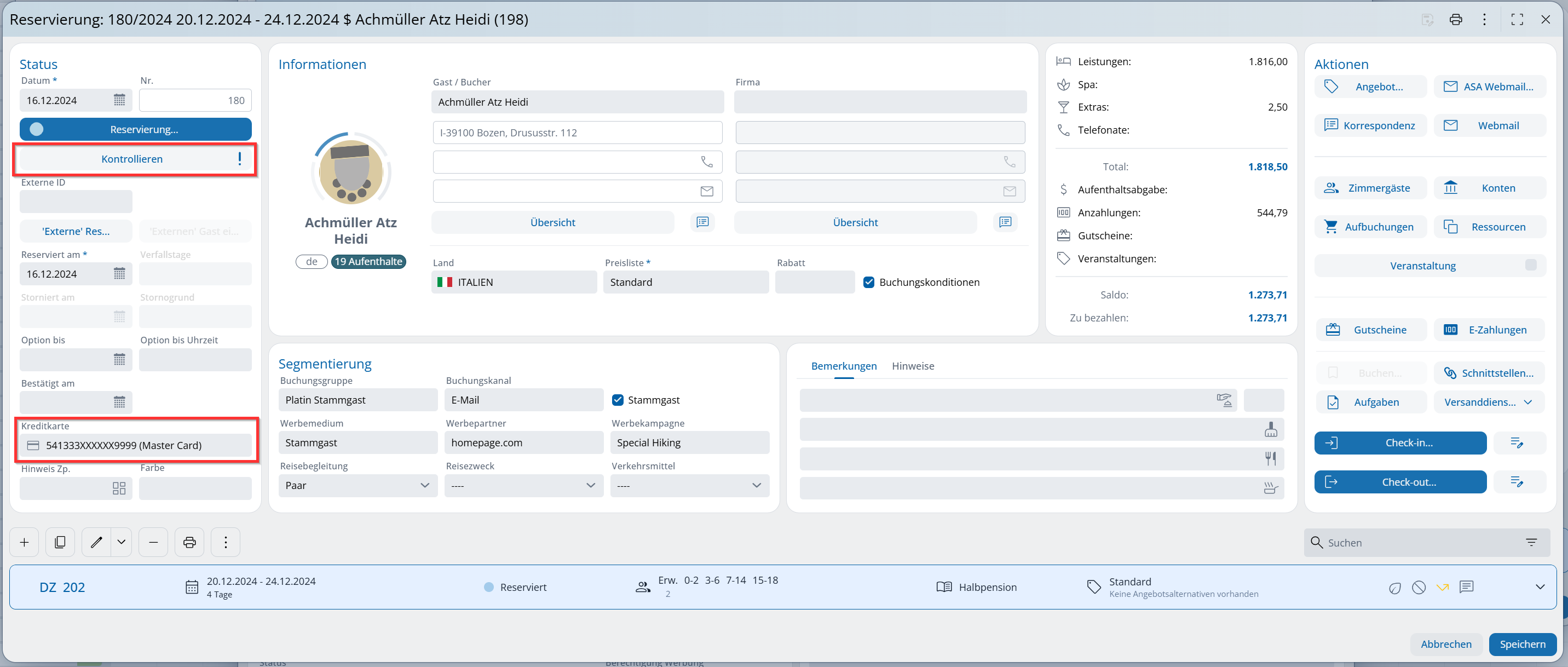Open the calendar picker for Bestätigt am

119,403
